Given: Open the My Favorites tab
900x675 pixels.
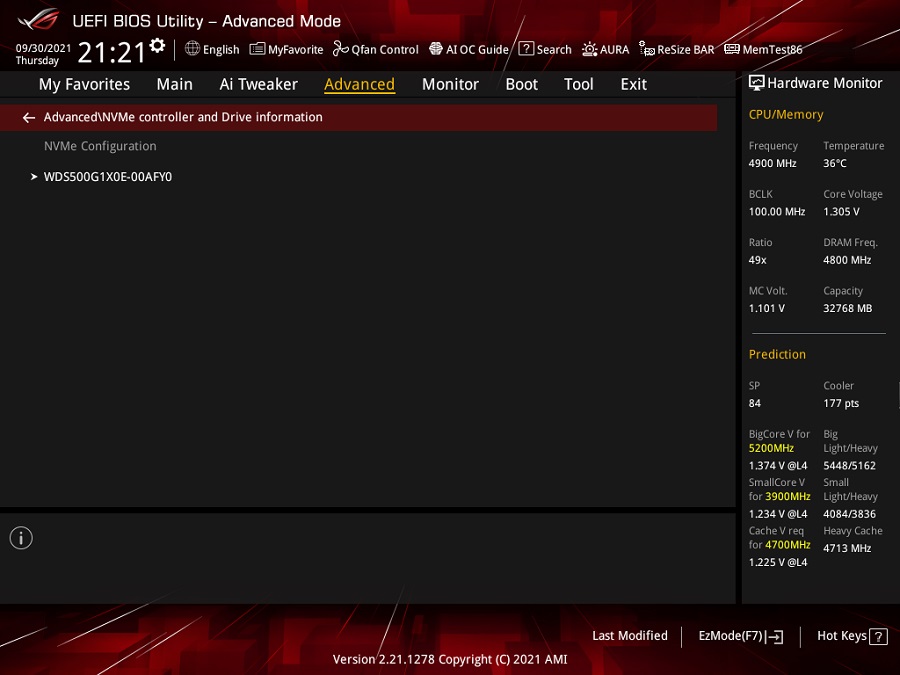Looking at the screenshot, I should pos(84,84).
